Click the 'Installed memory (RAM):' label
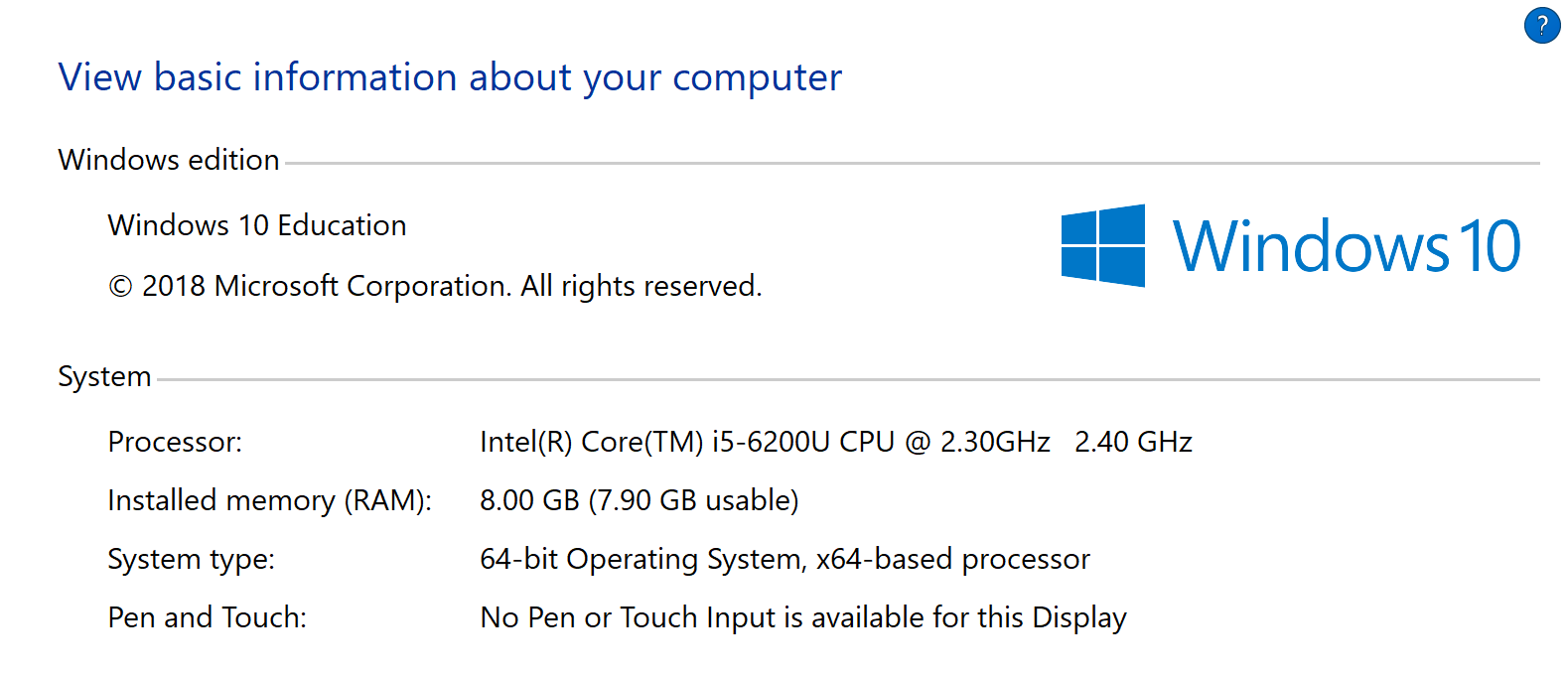This screenshot has height=675, width=1568. (269, 500)
